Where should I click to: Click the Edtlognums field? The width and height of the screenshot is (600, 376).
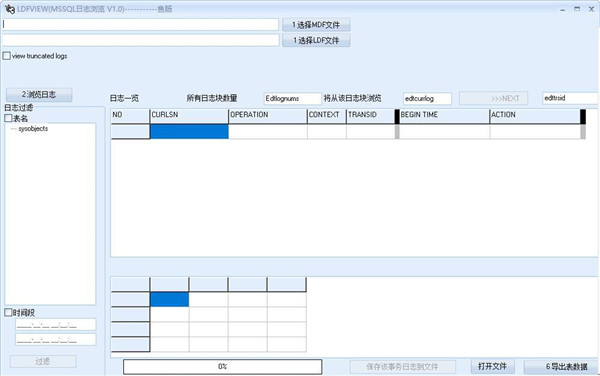[x=293, y=98]
